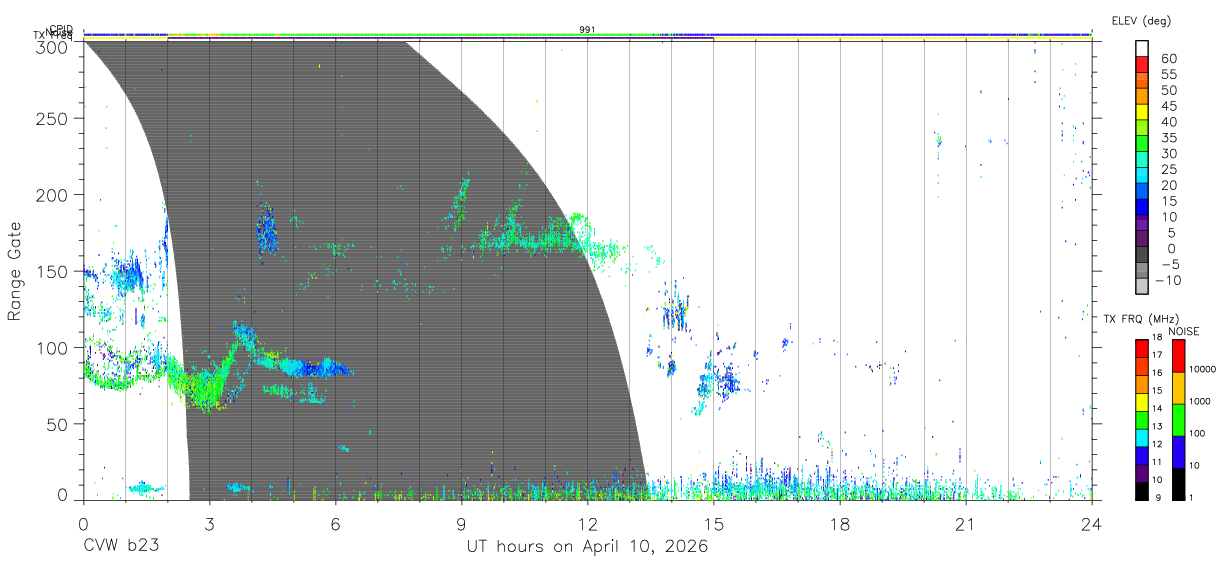The height and width of the screenshot is (567, 1228).
Task: Click the '12' tick label on the UT hours axis
Action: (x=587, y=524)
